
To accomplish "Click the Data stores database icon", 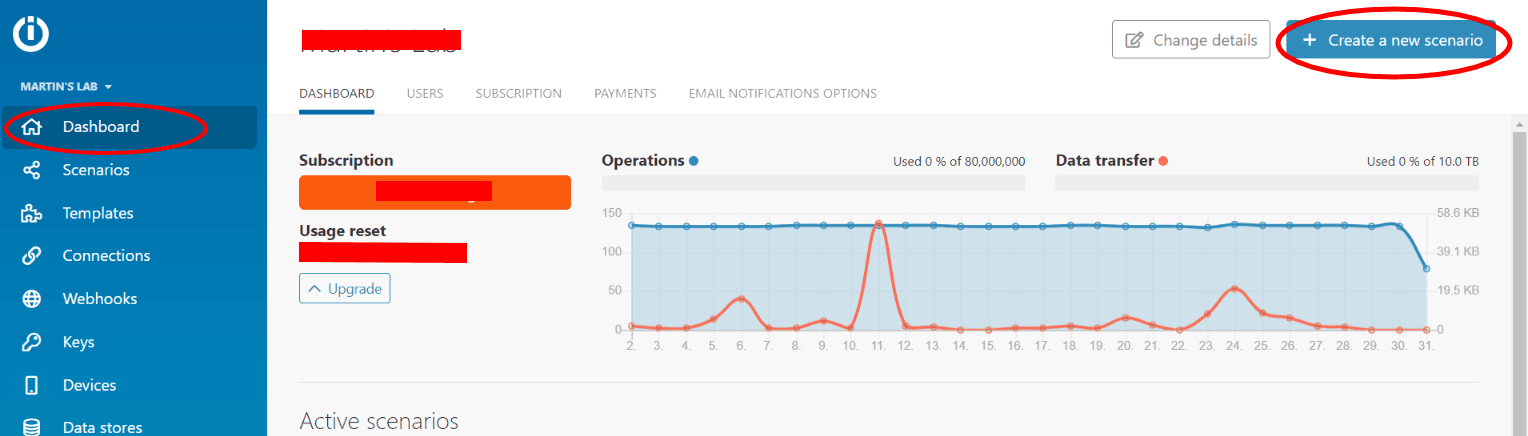I will tap(32, 427).
